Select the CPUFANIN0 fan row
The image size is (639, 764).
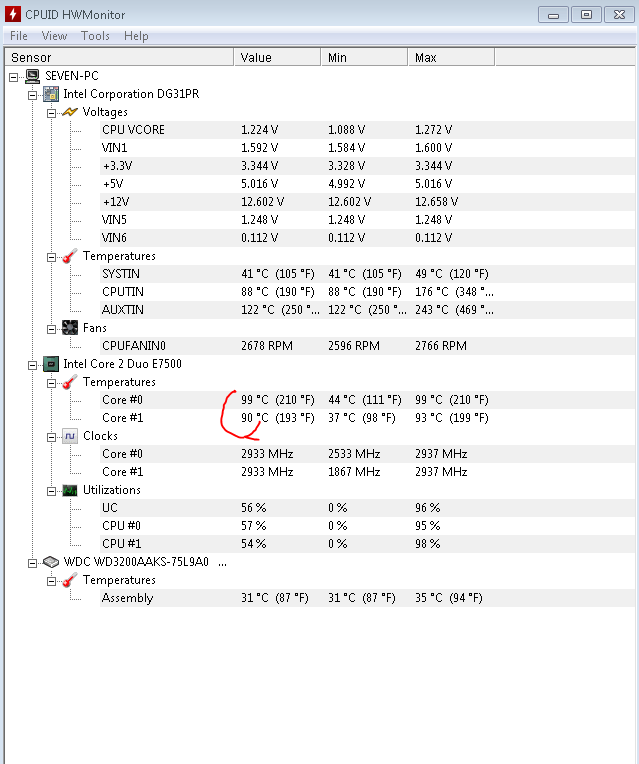tap(368, 346)
